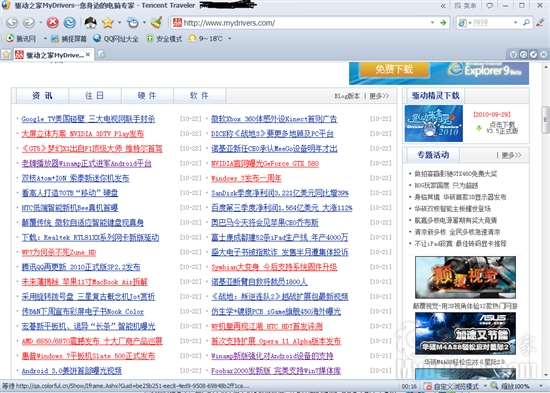Open dropdown arrow next to weather widget
Screen dimensions: 550x393
point(230,39)
